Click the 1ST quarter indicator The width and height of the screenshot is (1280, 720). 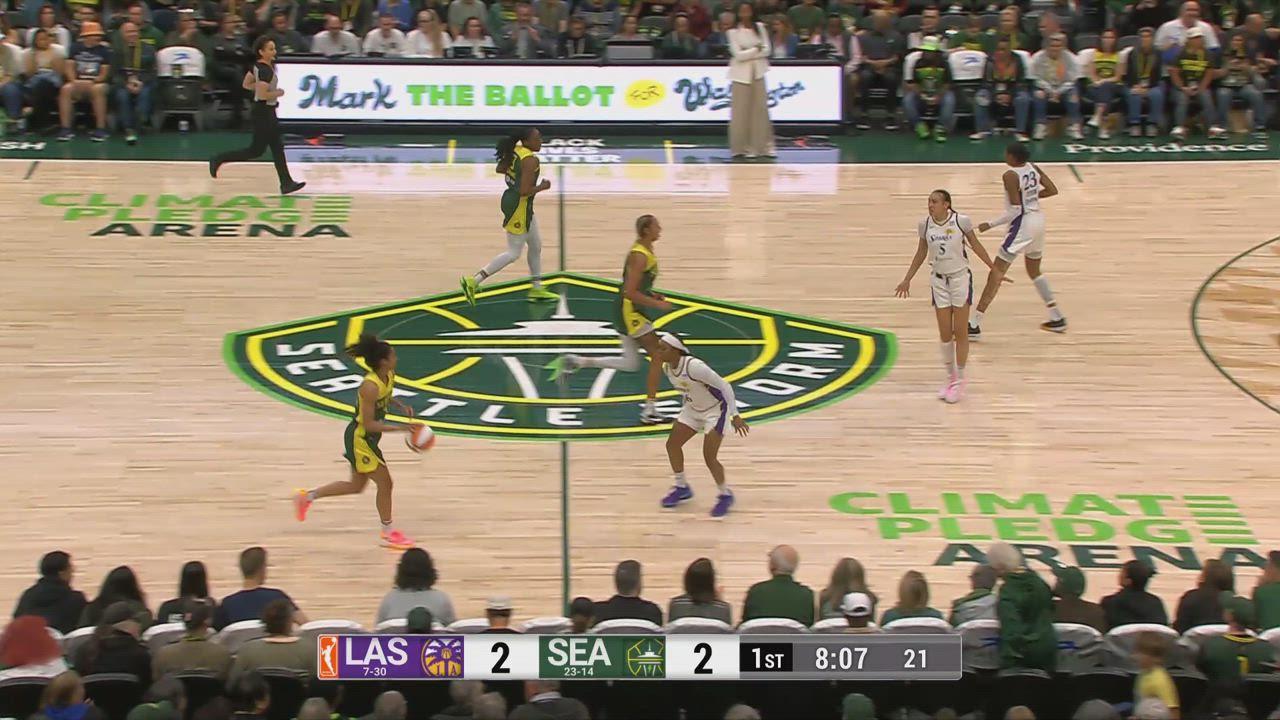click(767, 658)
